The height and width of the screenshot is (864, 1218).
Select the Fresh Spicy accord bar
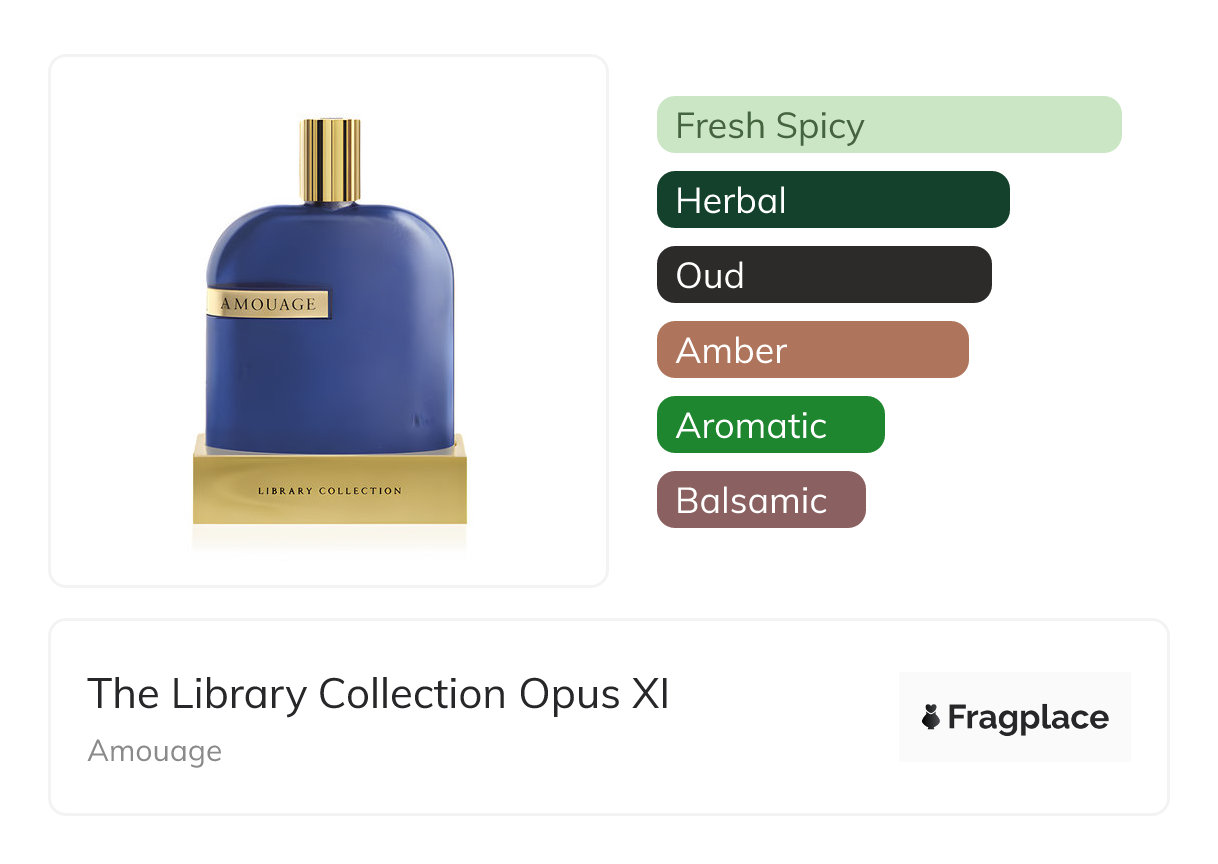point(889,125)
